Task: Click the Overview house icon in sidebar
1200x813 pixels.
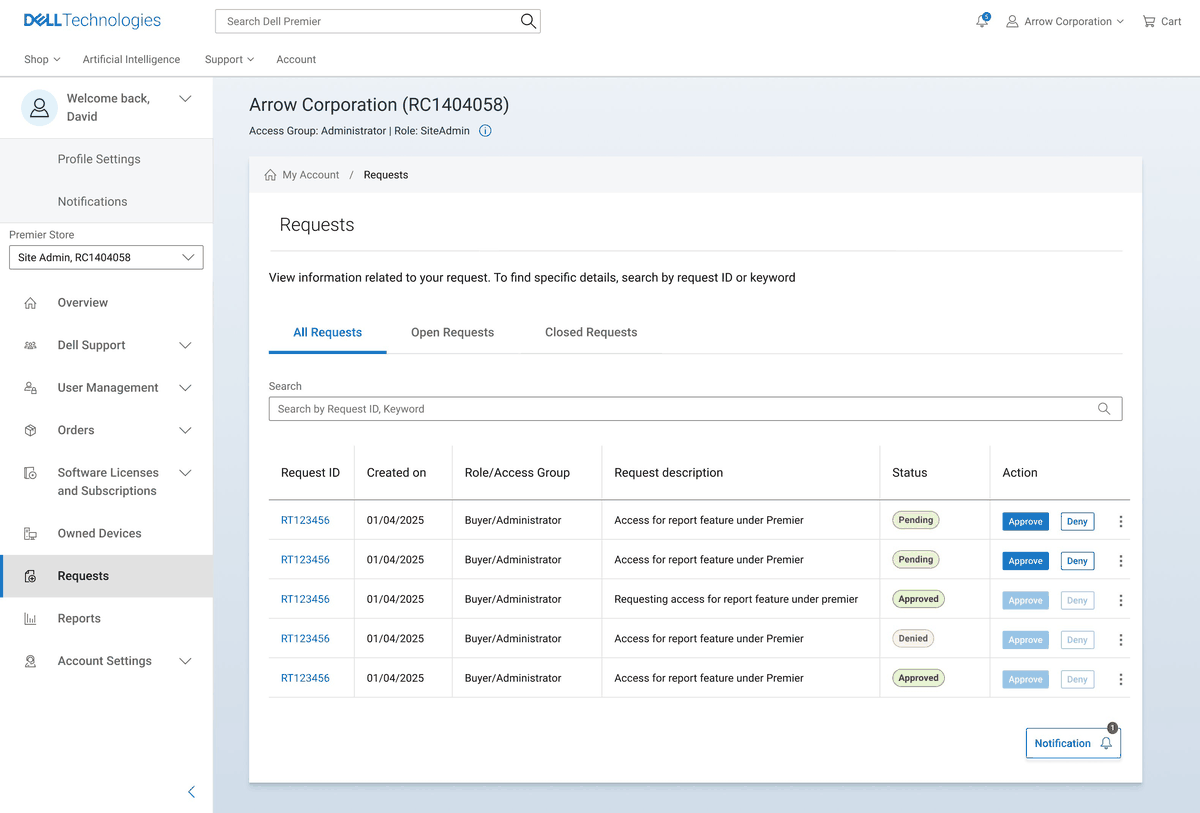Action: (x=30, y=303)
